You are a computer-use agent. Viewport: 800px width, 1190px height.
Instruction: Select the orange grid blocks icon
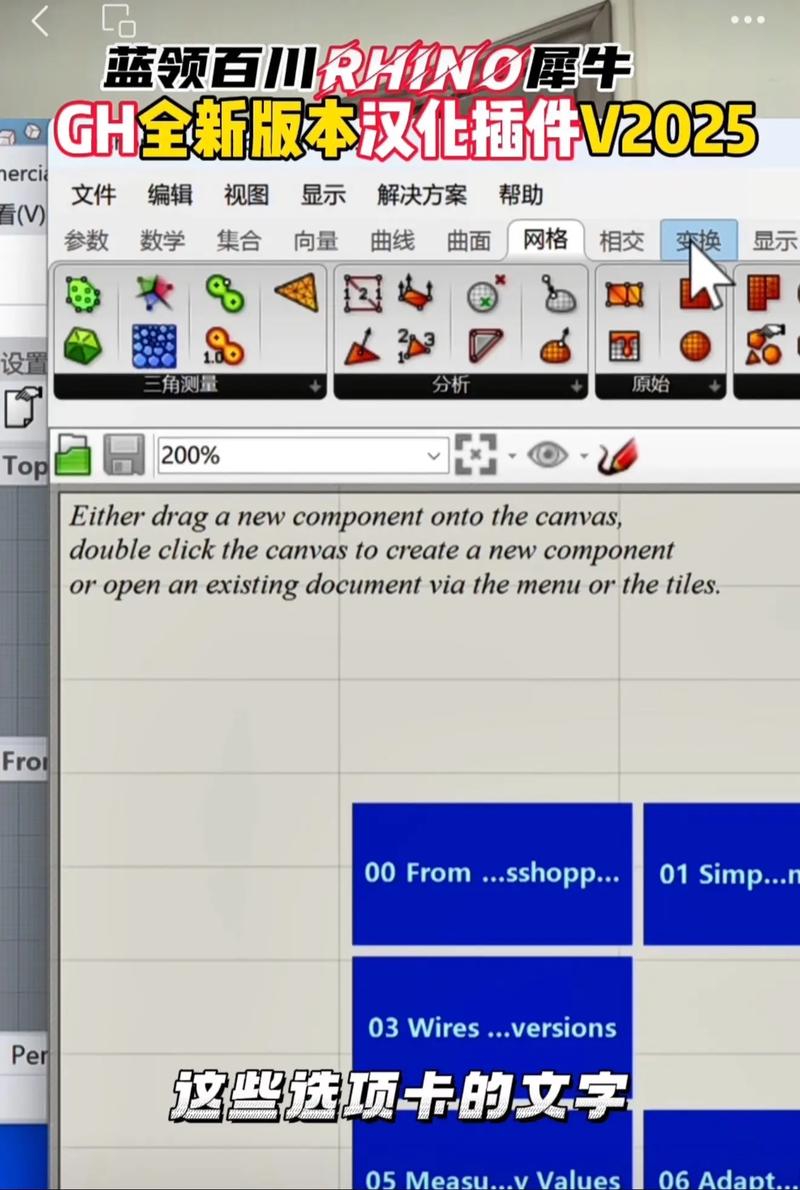point(763,293)
